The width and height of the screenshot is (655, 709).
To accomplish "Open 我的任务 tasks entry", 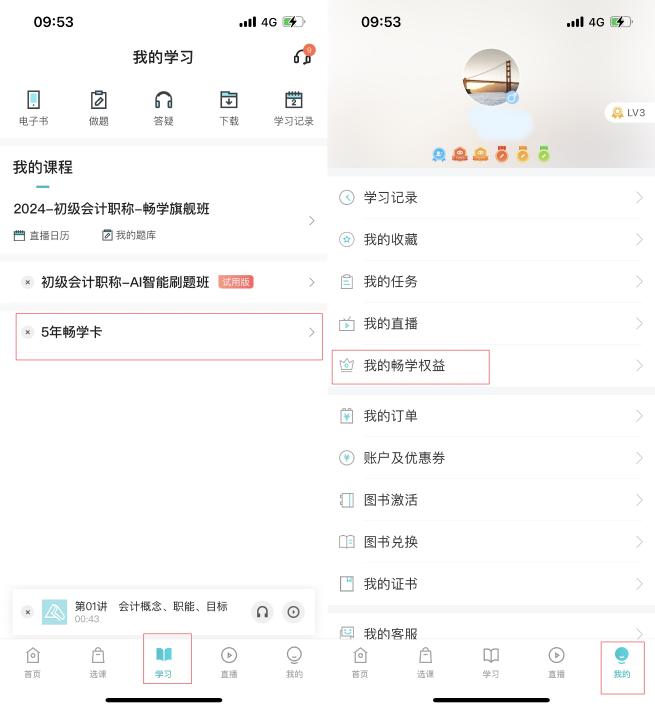I will pos(491,281).
